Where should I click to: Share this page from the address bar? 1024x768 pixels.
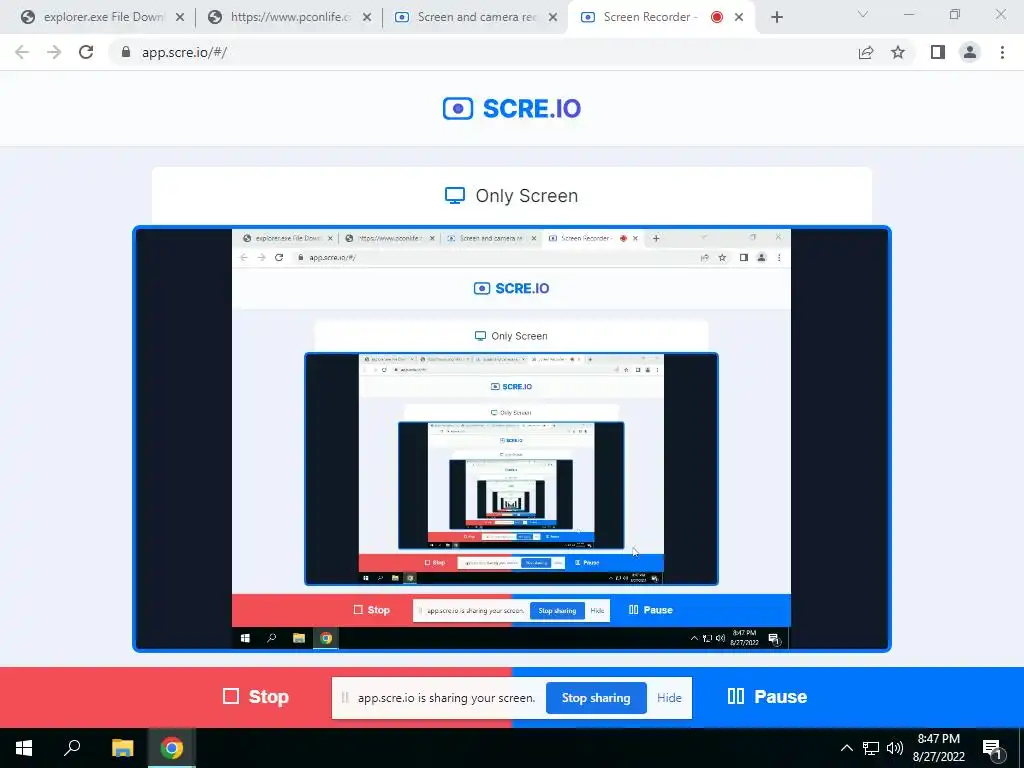click(x=866, y=52)
